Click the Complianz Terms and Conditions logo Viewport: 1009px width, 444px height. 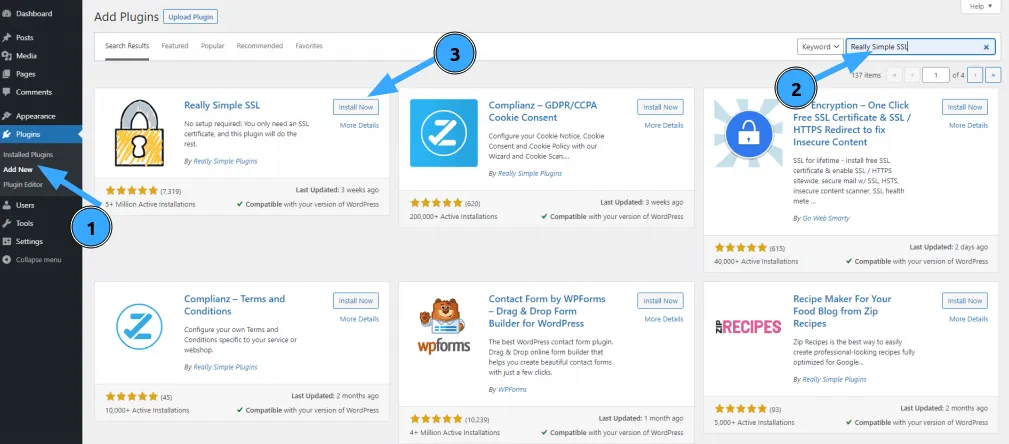pos(139,326)
